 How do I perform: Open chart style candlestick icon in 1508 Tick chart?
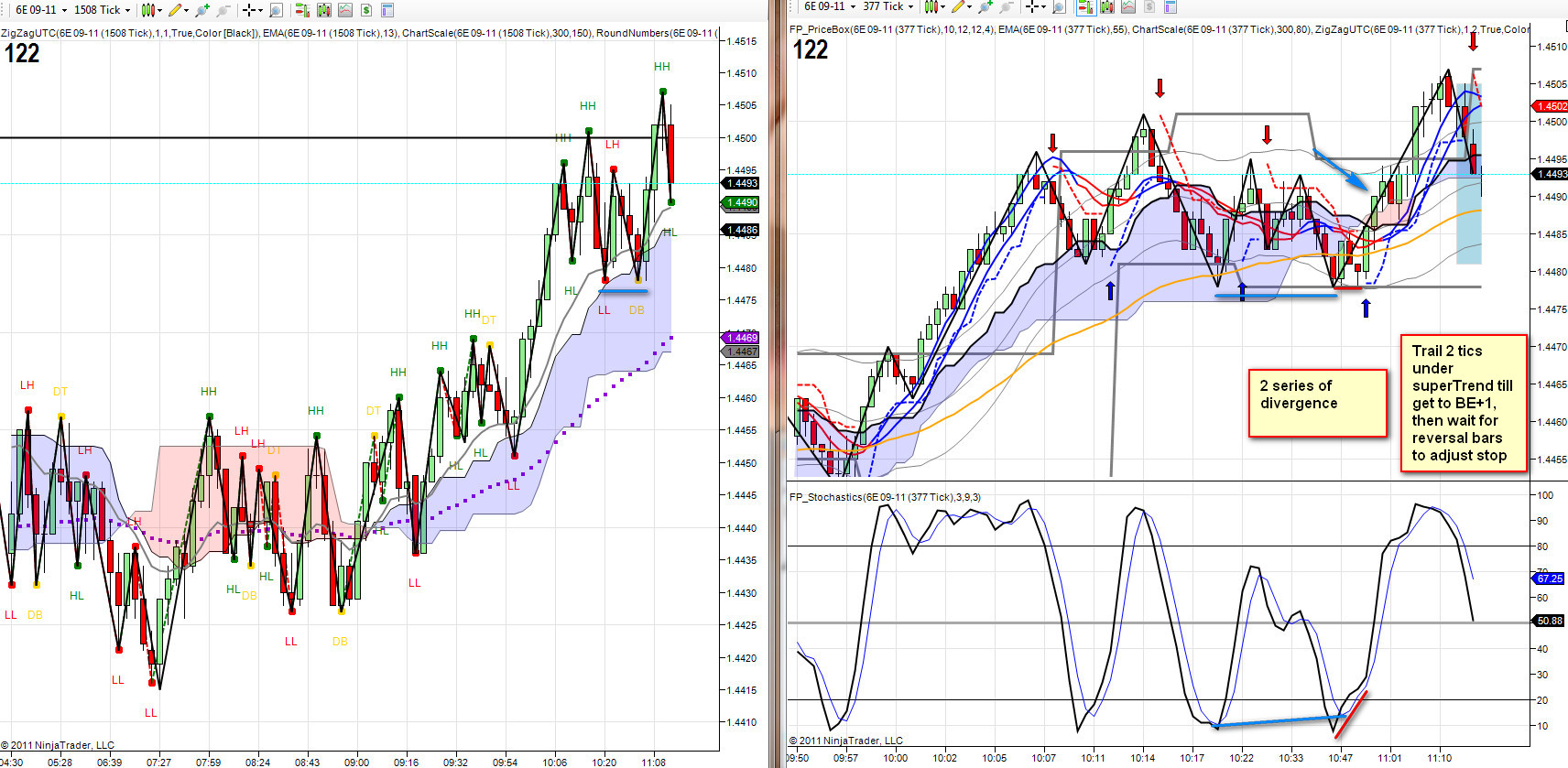(147, 10)
